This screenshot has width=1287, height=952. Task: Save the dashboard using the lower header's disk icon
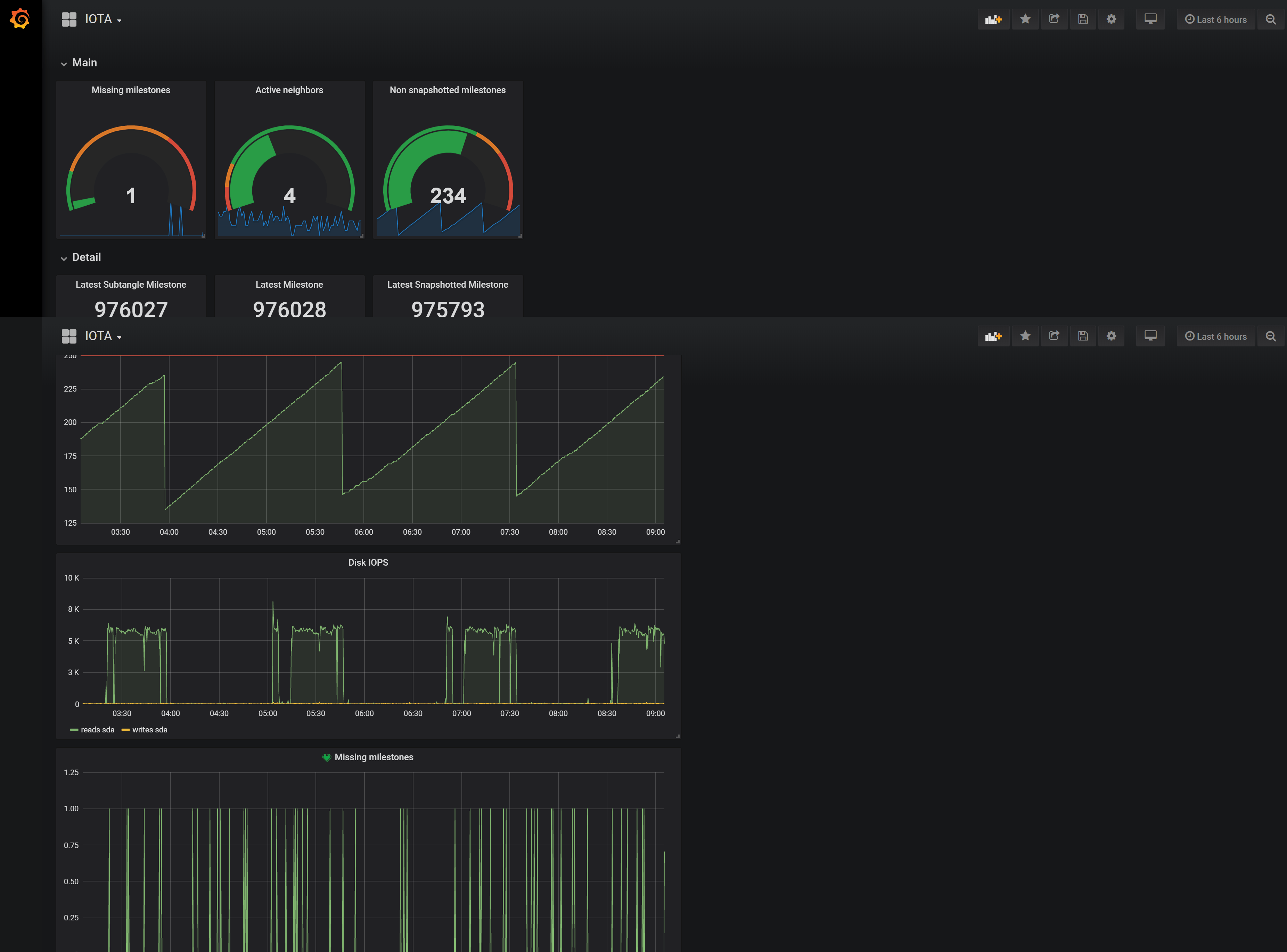[x=1083, y=336]
